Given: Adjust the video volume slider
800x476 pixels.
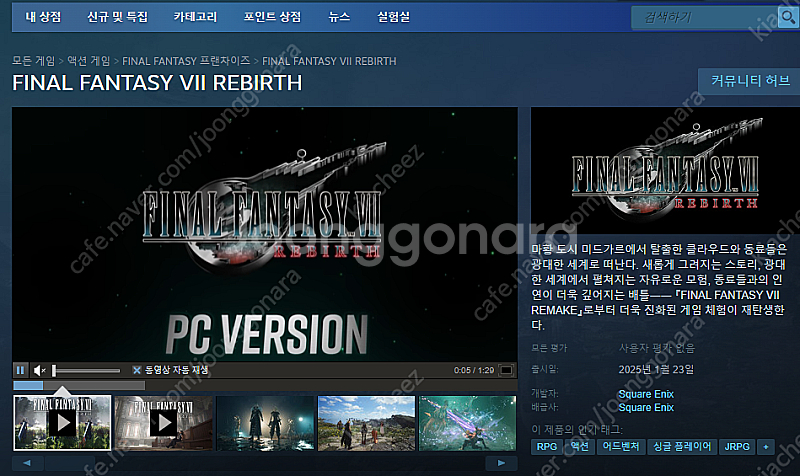Looking at the screenshot, I should click(x=86, y=370).
